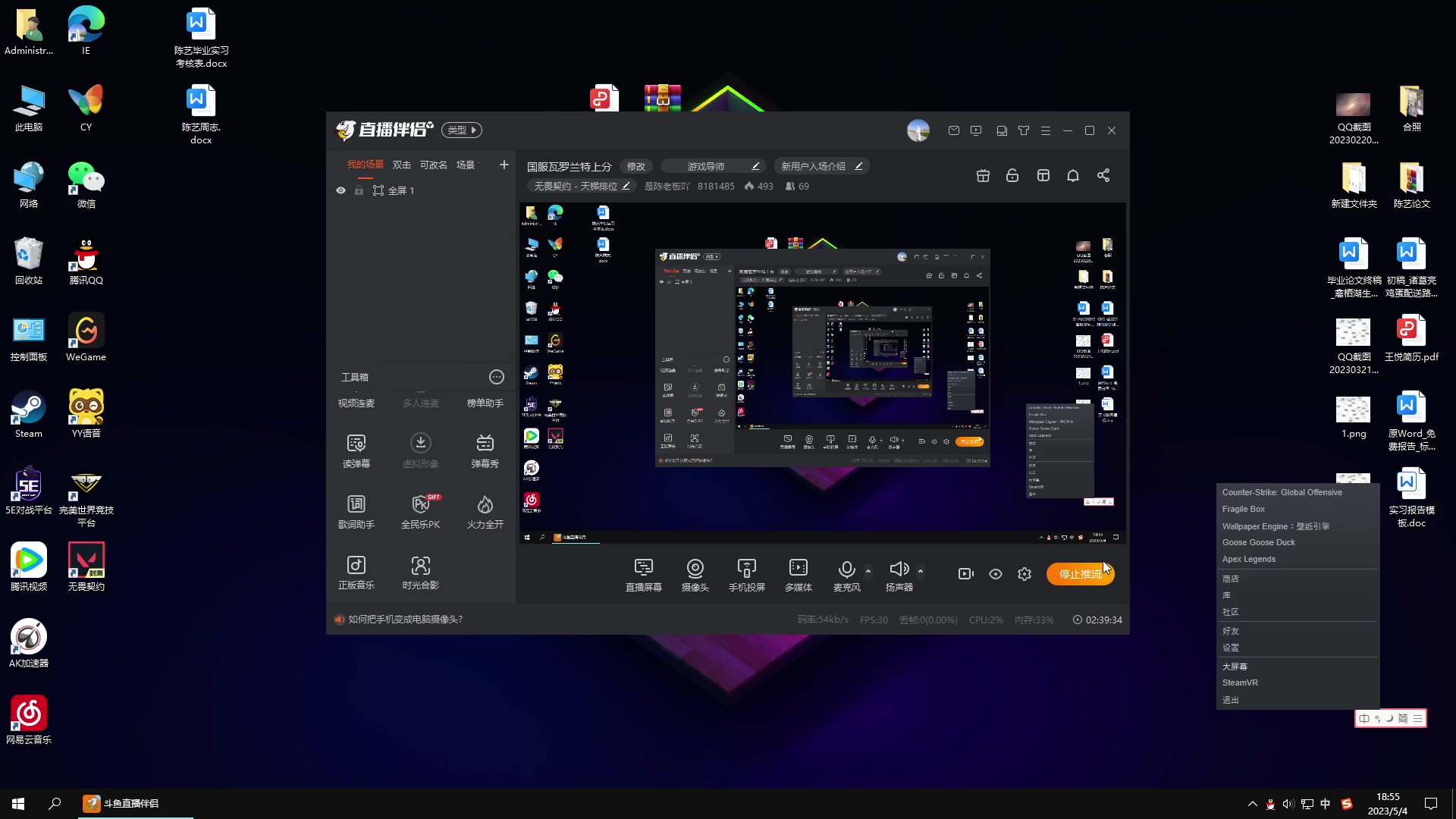Edit the 游戏导师 tag

click(714, 166)
